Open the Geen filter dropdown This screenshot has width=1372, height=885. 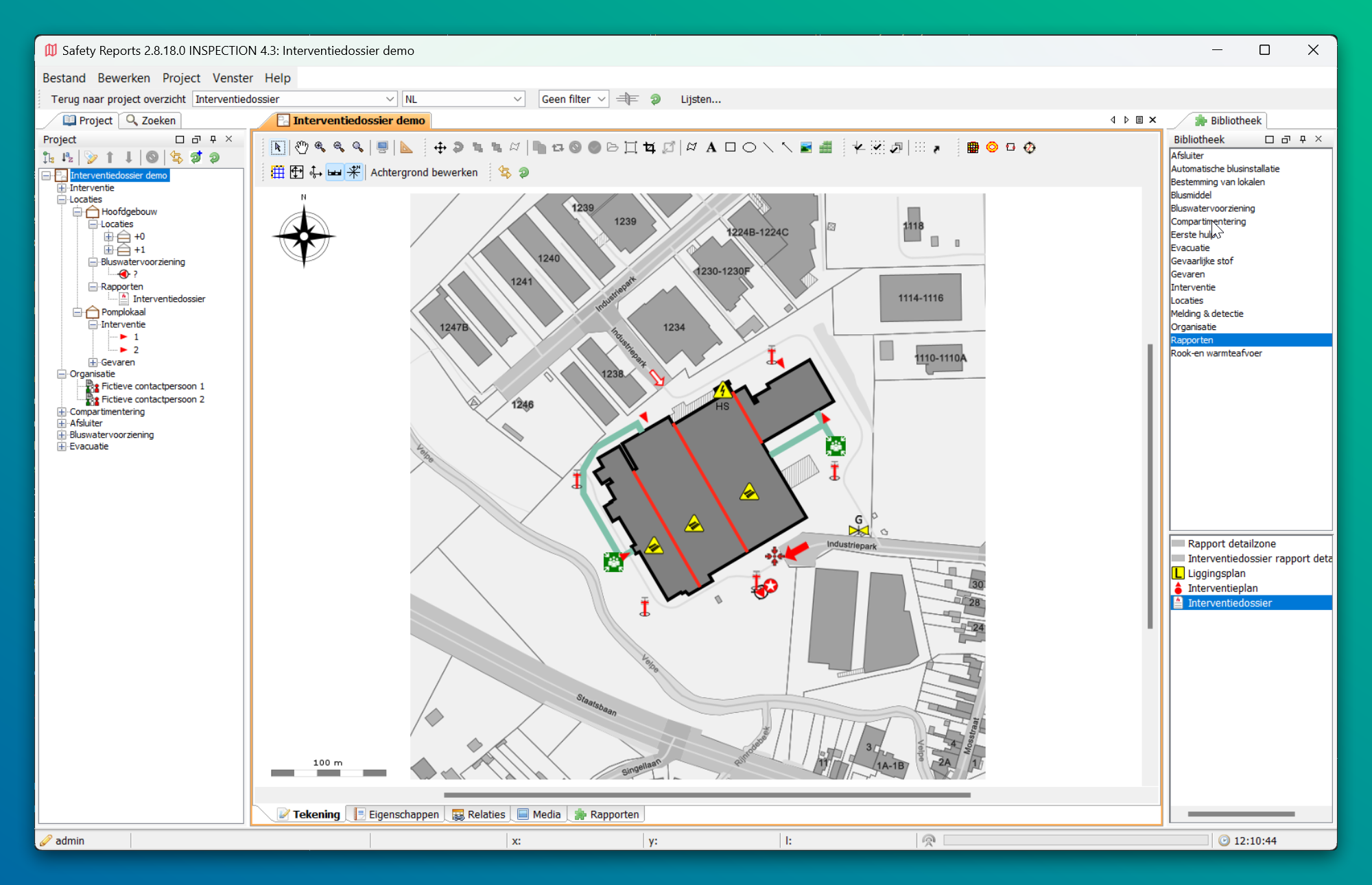click(x=573, y=99)
